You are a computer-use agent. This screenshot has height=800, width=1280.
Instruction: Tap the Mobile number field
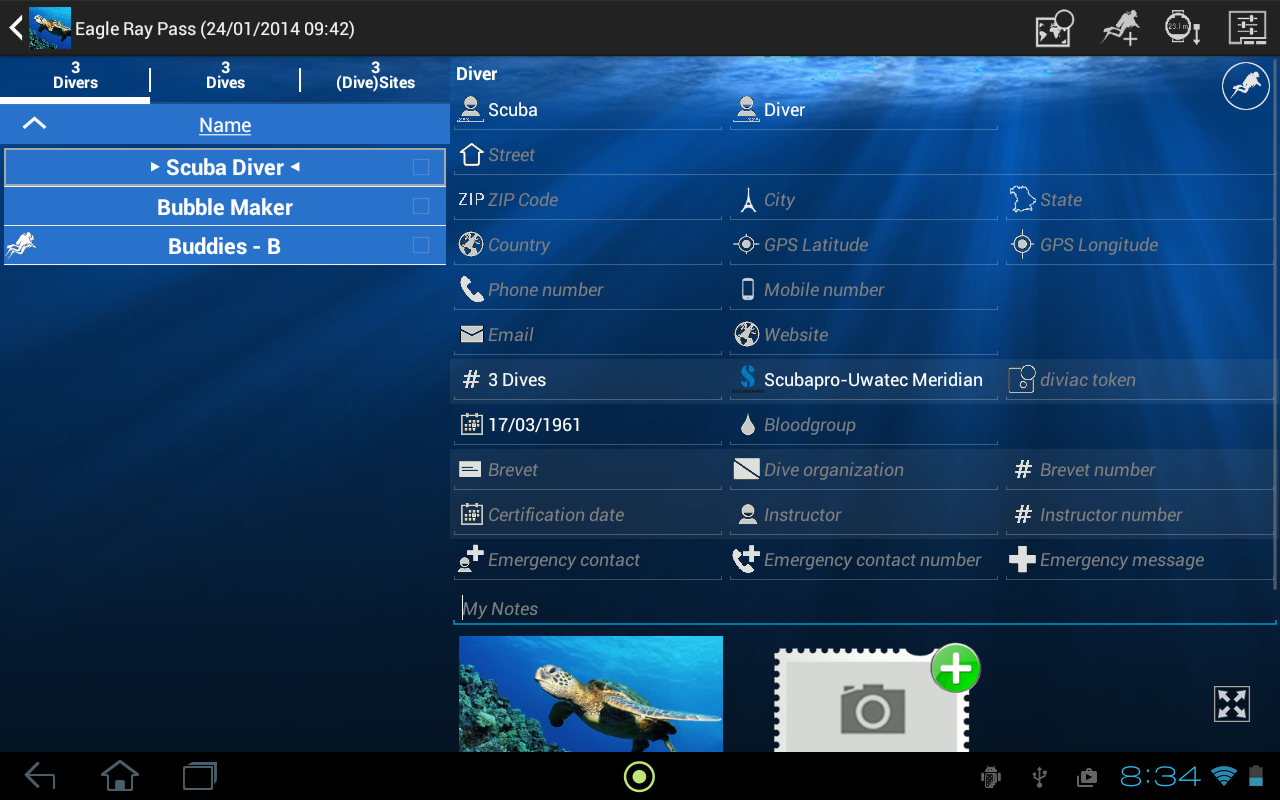point(864,290)
